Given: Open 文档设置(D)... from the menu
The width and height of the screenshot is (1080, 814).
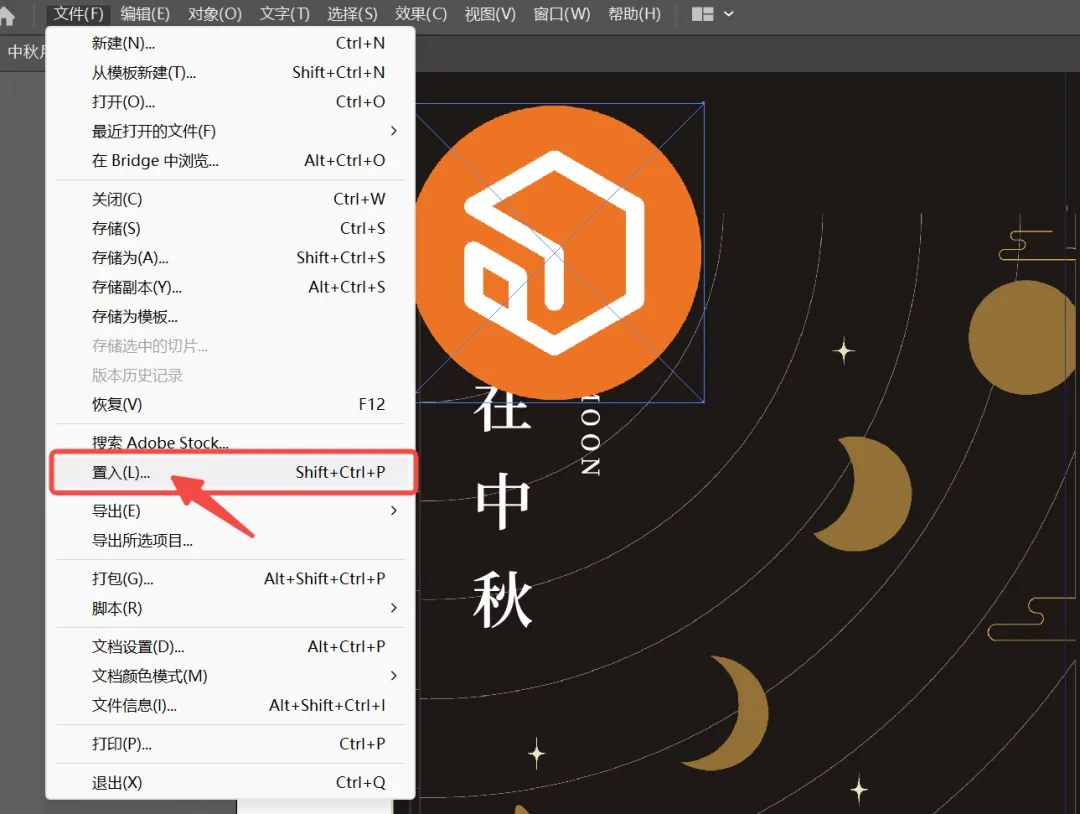Looking at the screenshot, I should [x=231, y=647].
